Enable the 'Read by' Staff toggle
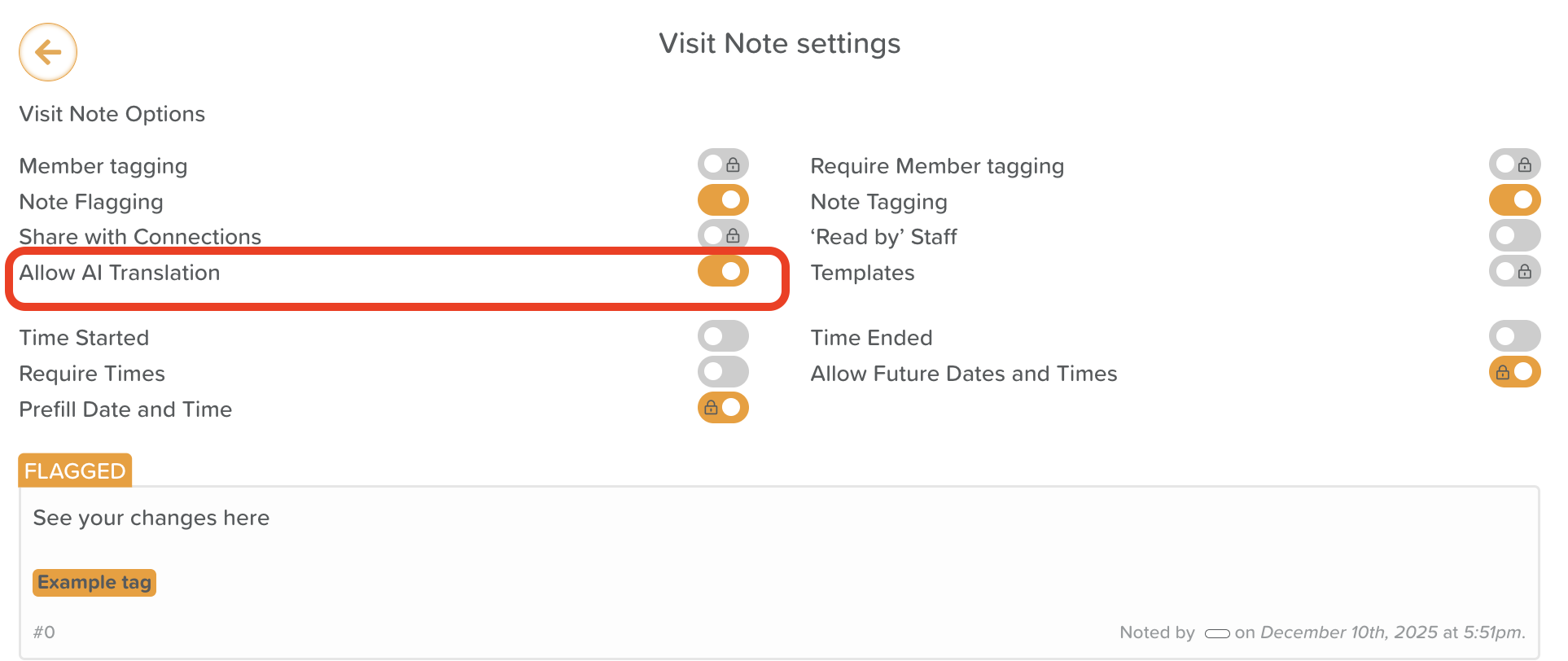The height and width of the screenshot is (661, 1568). [1514, 236]
